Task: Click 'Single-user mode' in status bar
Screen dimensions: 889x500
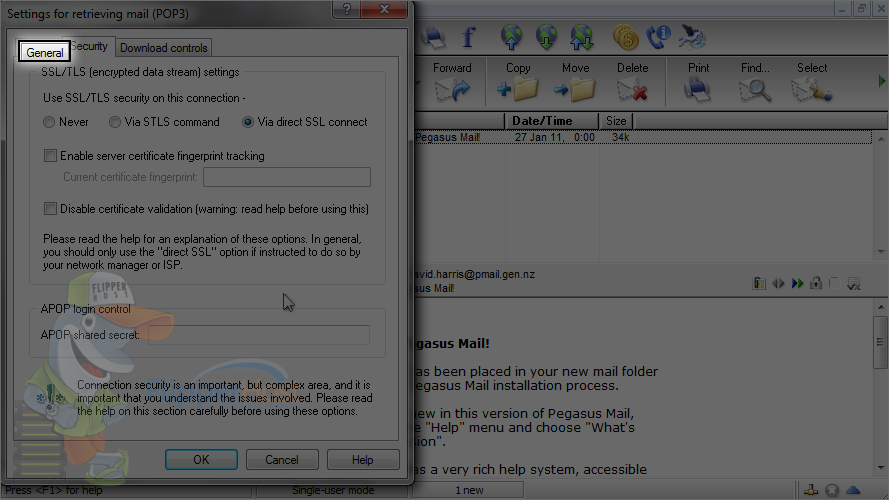Action: pos(333,490)
